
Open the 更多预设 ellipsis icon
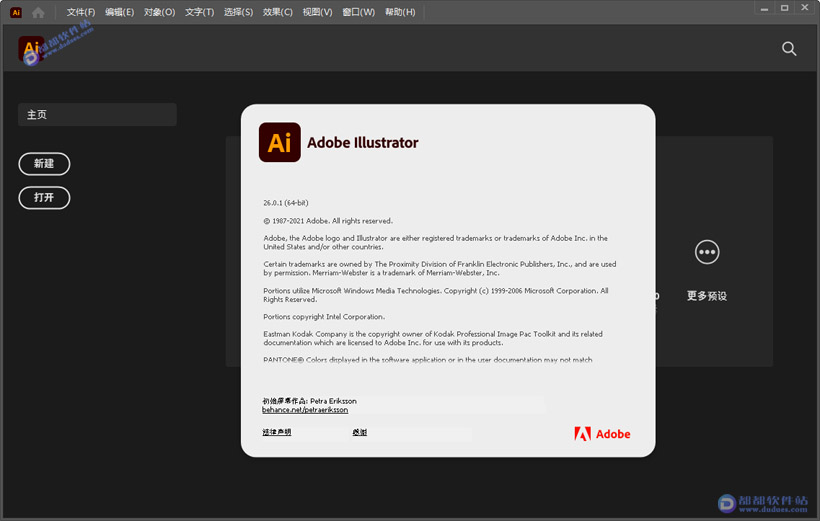(x=707, y=252)
